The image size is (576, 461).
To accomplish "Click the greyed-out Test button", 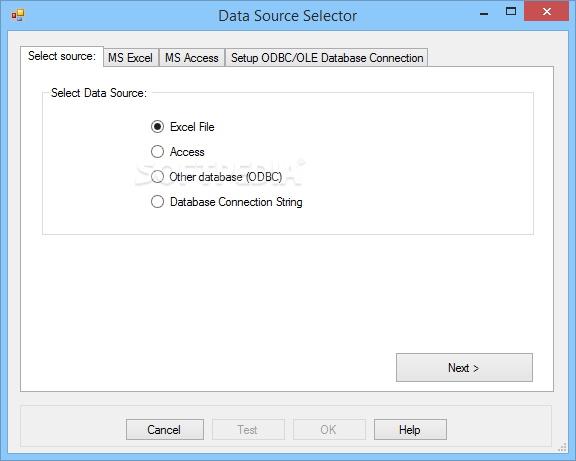I will click(248, 429).
